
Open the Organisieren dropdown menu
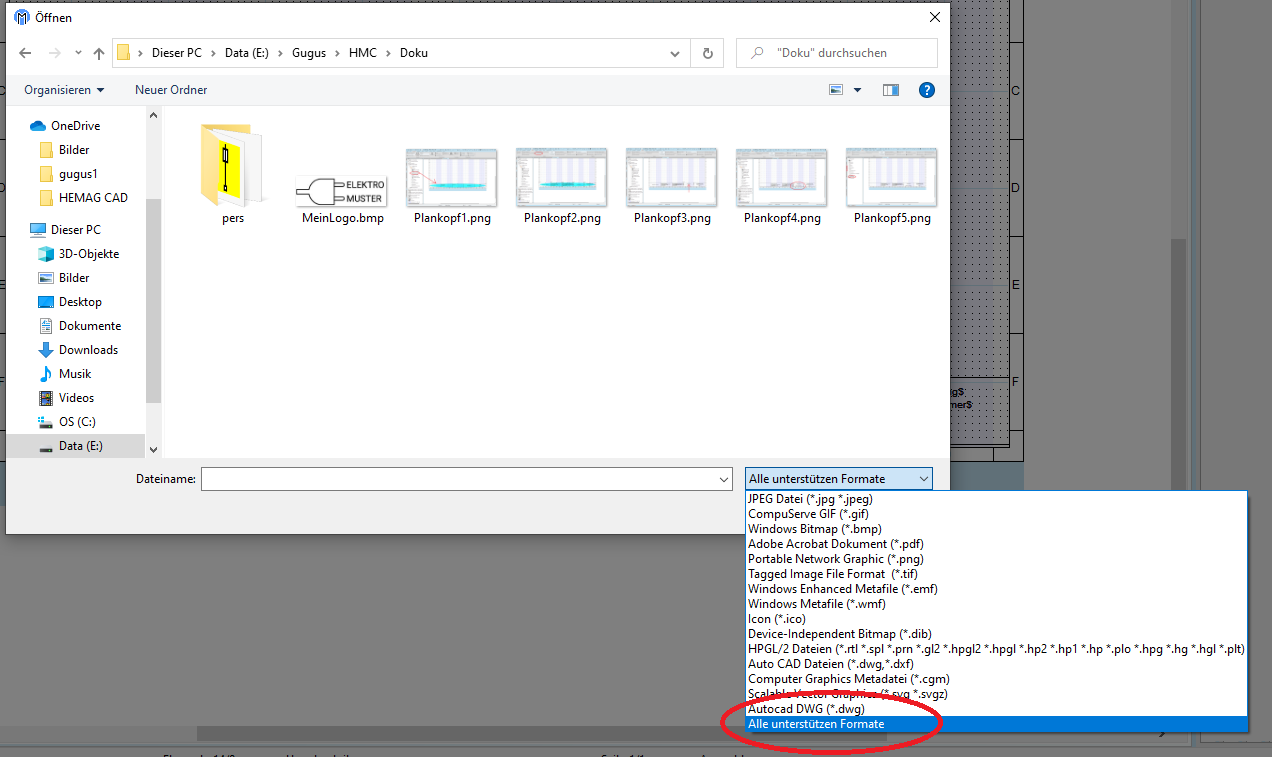pos(64,90)
